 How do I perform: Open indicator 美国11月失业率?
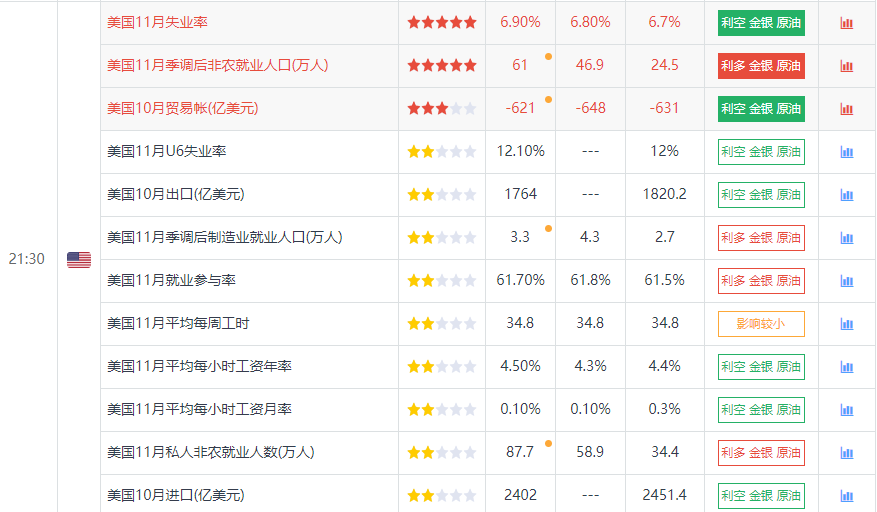coord(157,22)
